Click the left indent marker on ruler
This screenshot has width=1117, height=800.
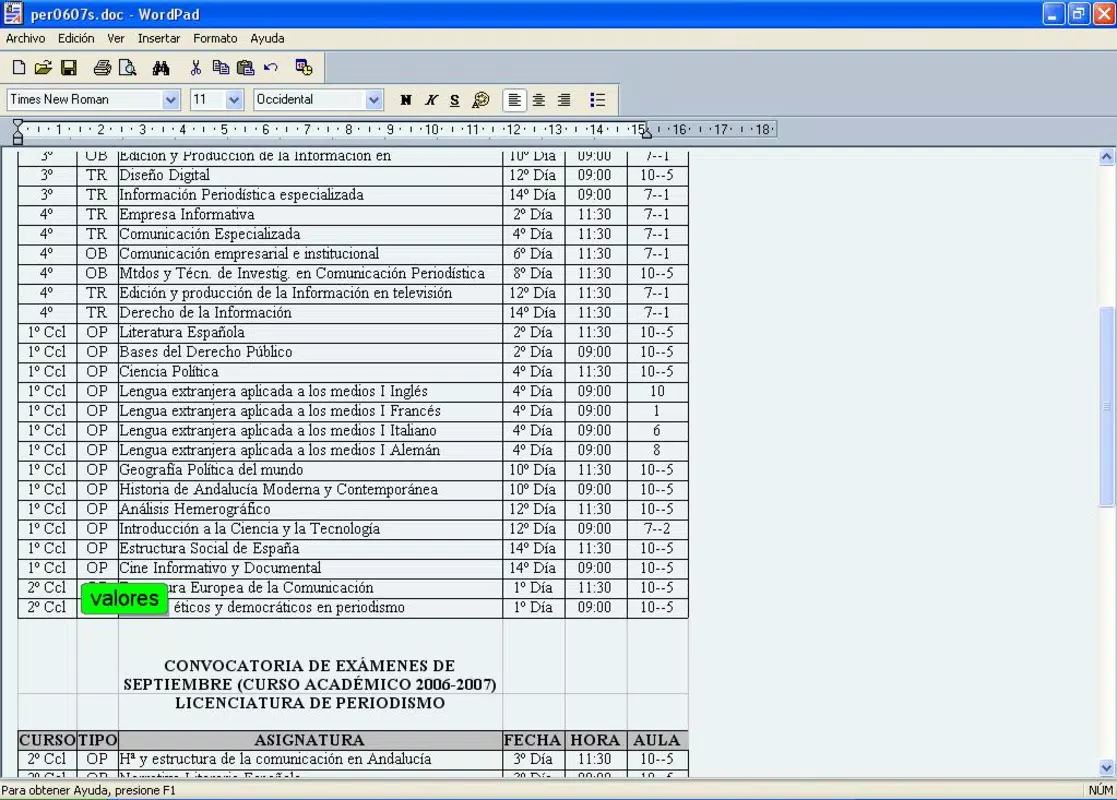click(x=18, y=132)
